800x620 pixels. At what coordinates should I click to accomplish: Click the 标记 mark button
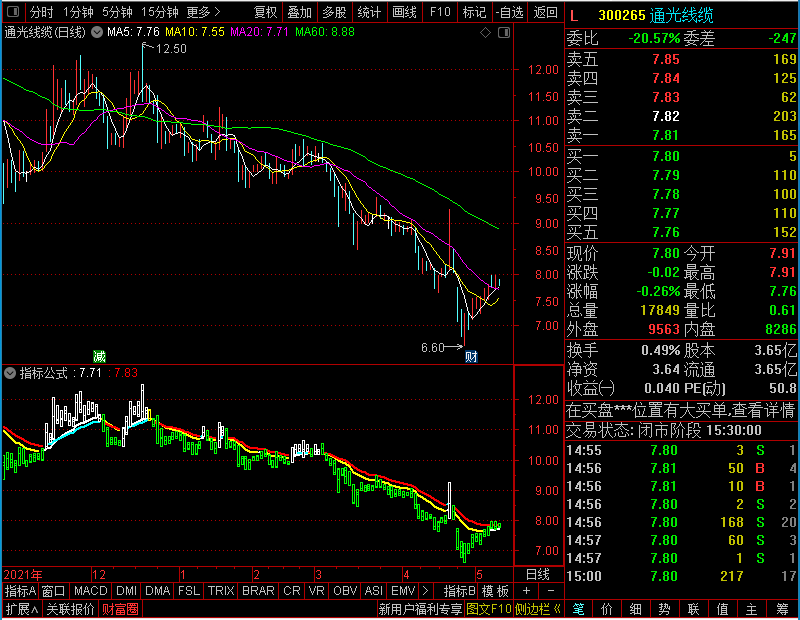[x=474, y=12]
